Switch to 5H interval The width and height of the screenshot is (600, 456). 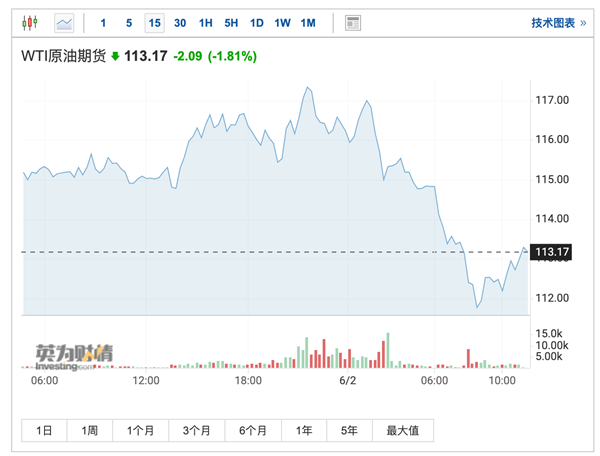pos(231,23)
